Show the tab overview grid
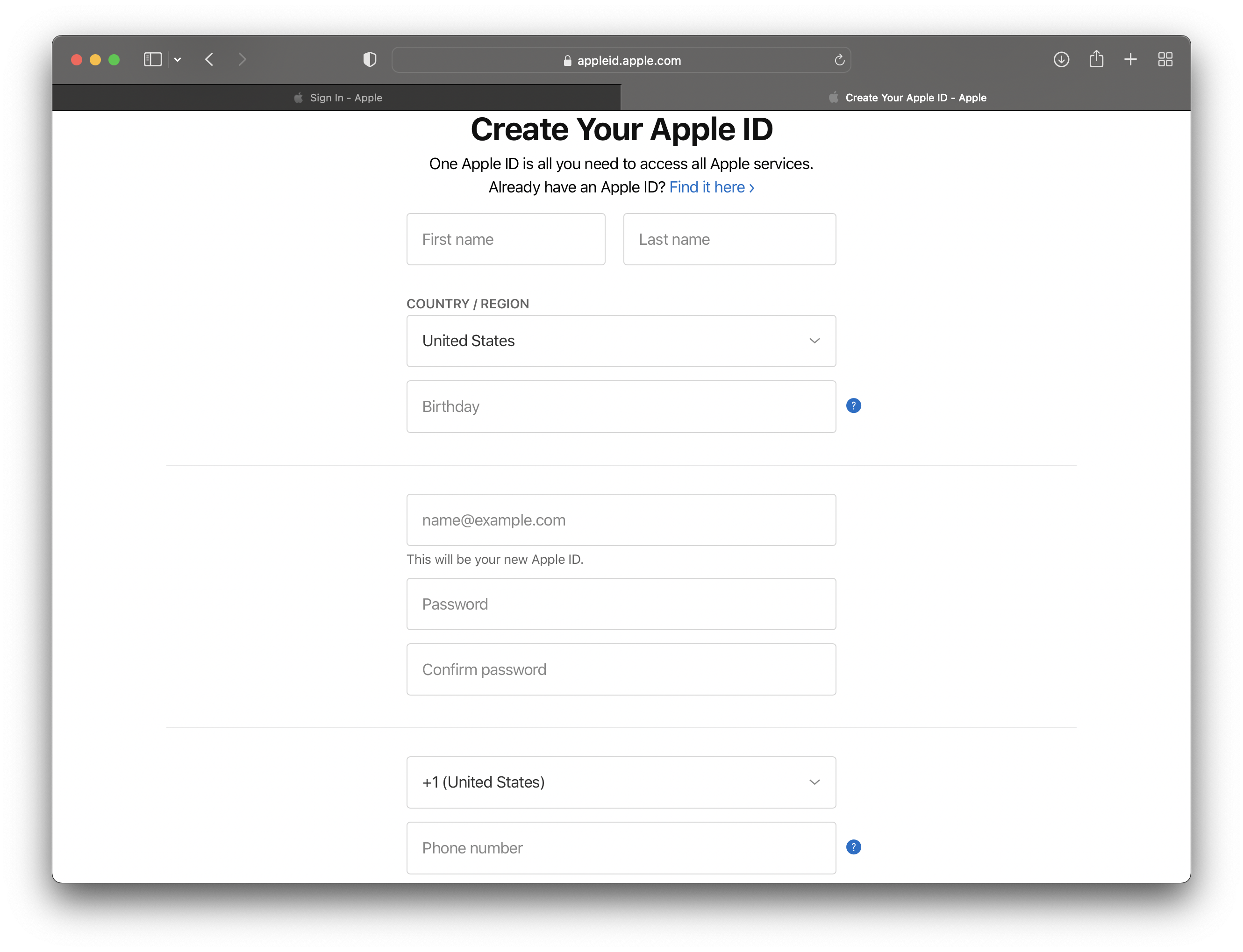Screen dimensions: 1243x952 [x=1165, y=59]
